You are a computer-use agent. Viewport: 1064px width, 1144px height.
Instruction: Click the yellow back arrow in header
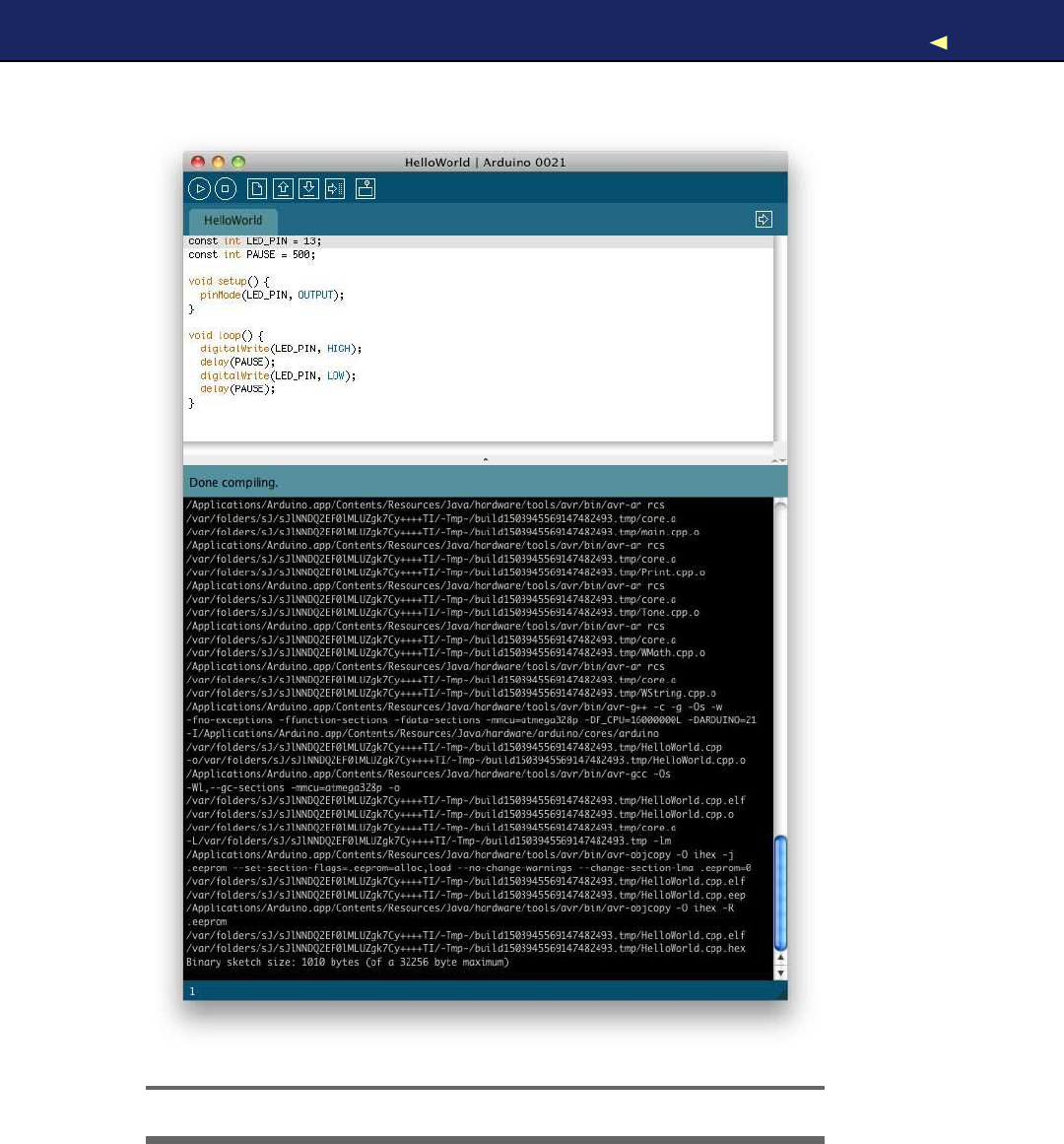tap(939, 42)
